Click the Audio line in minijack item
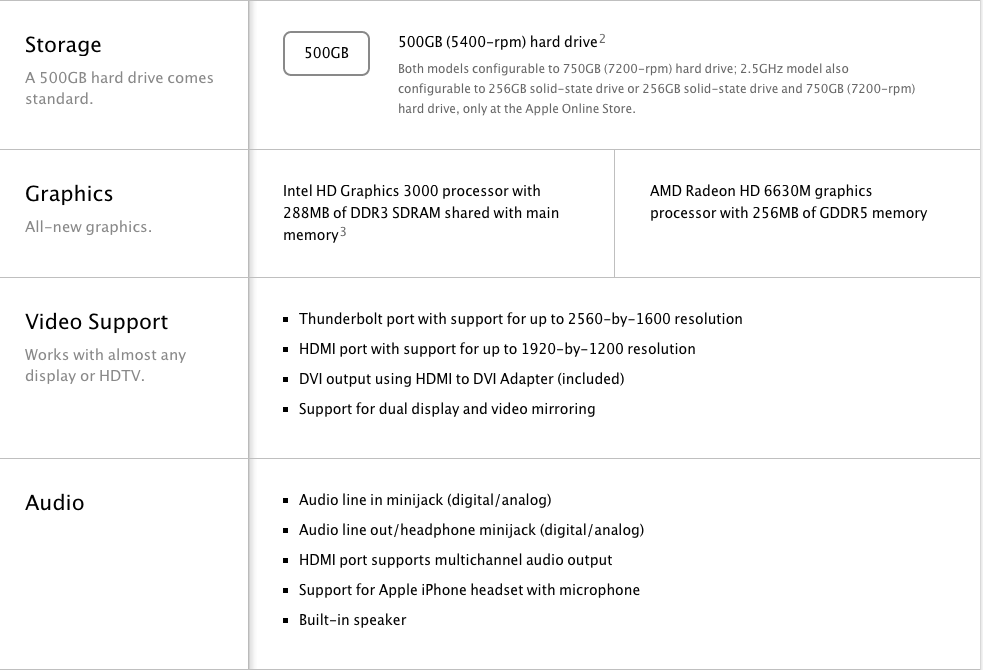983x670 pixels. coord(424,500)
